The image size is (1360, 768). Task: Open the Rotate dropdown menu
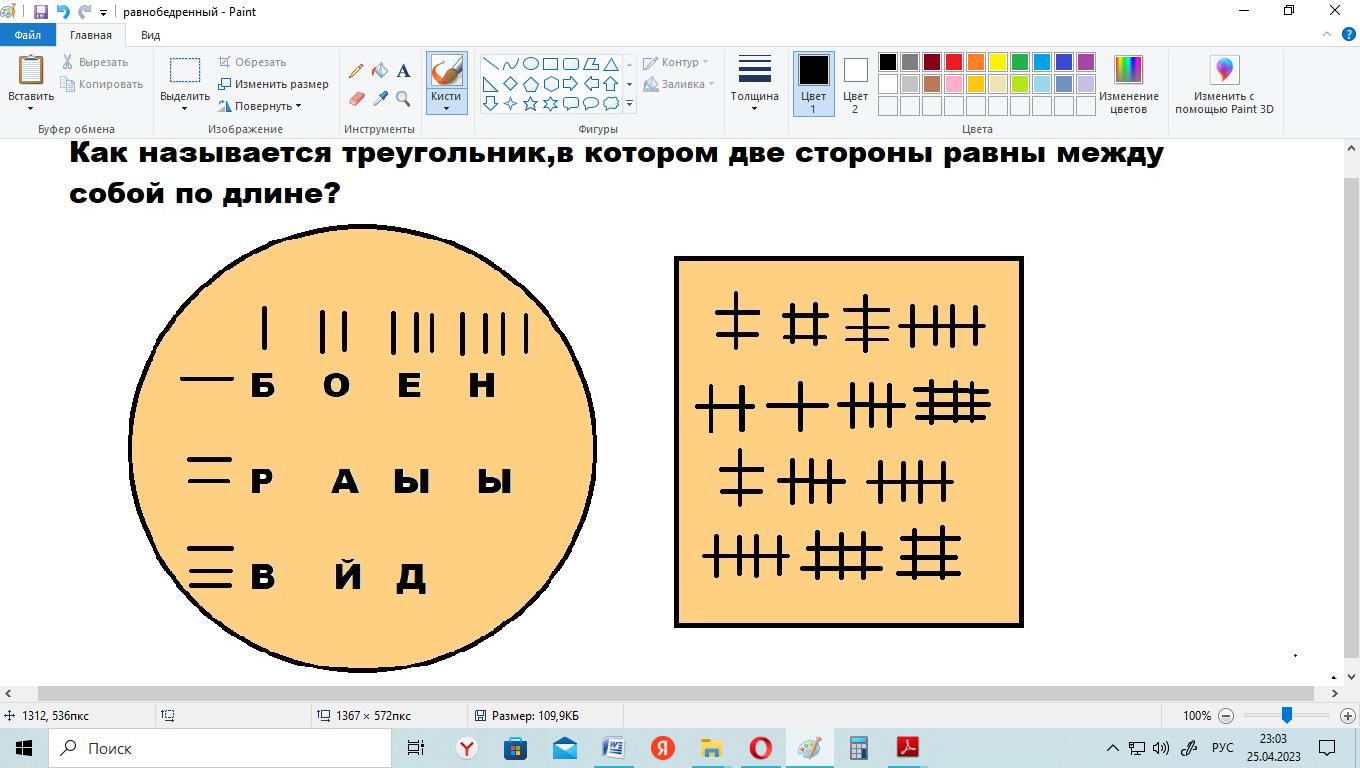click(264, 106)
